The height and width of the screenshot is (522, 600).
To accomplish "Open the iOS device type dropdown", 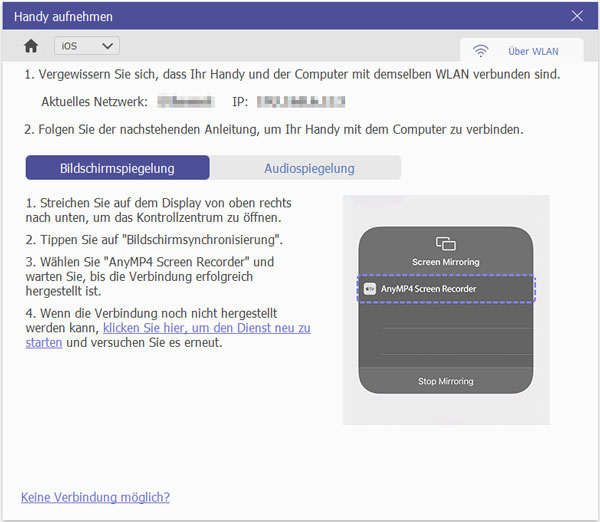I will click(x=86, y=46).
